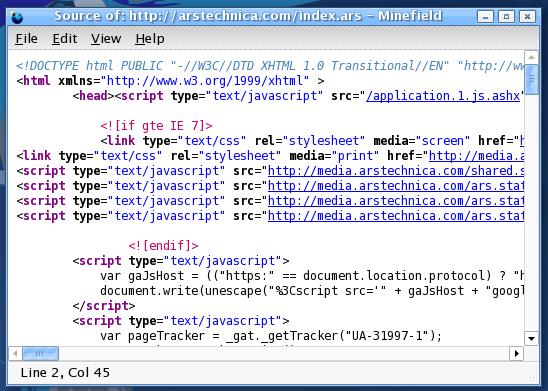The height and width of the screenshot is (391, 548).
Task: Click the Minefield globe icon in title bar
Action: 16,17
